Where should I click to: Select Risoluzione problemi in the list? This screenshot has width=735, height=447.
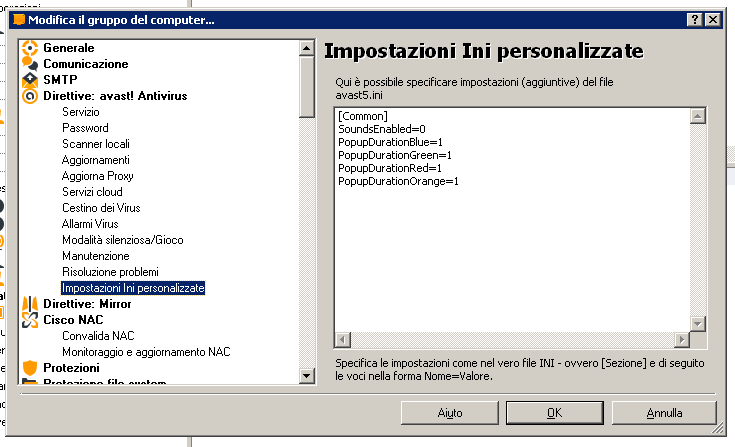[110, 272]
